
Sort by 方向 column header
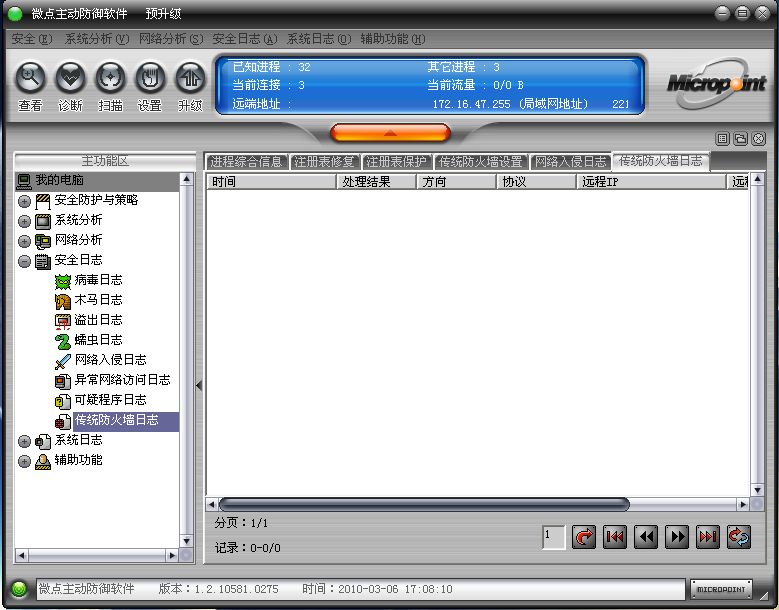tap(457, 182)
